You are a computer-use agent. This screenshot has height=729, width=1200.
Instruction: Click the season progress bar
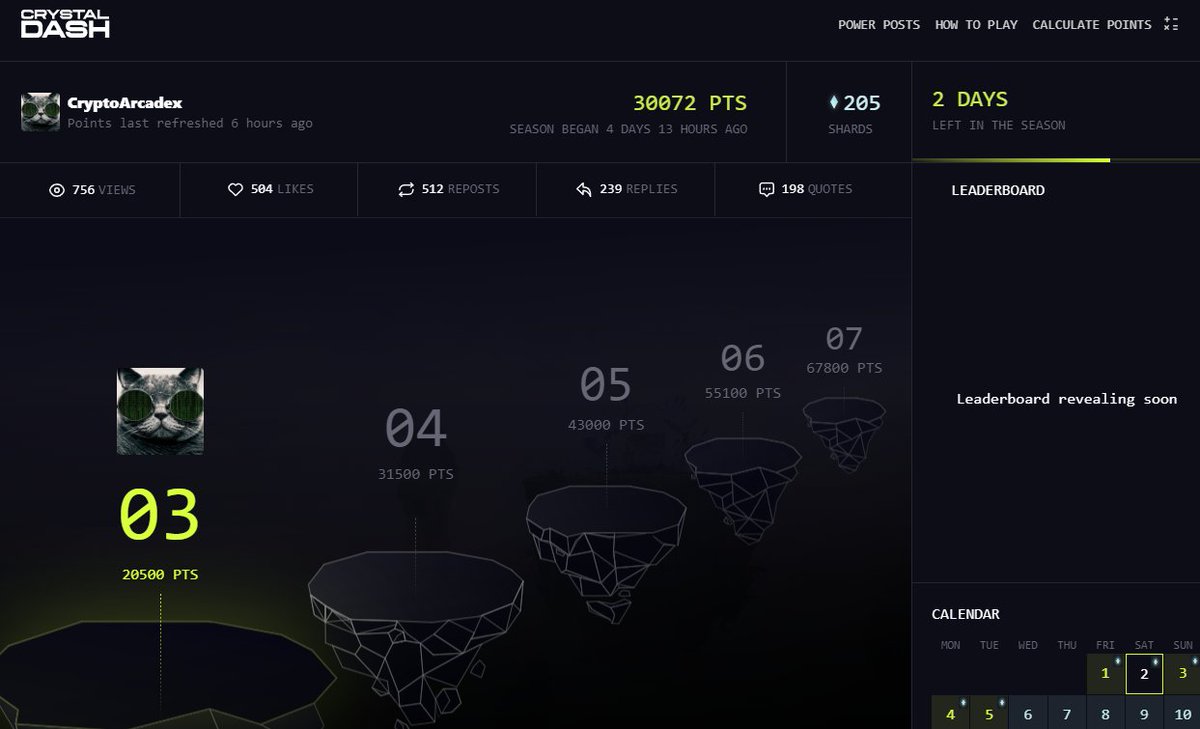tap(1056, 160)
